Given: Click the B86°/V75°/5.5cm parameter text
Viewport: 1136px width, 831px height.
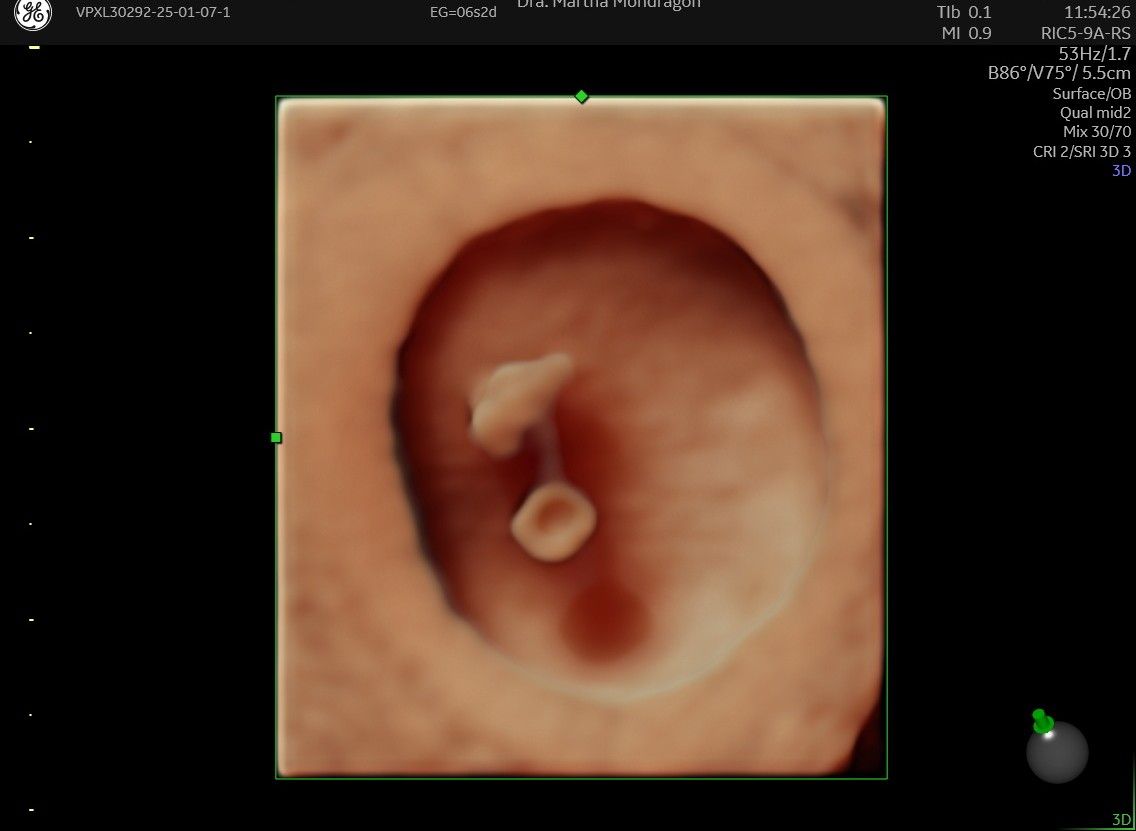Looking at the screenshot, I should click(x=1058, y=73).
